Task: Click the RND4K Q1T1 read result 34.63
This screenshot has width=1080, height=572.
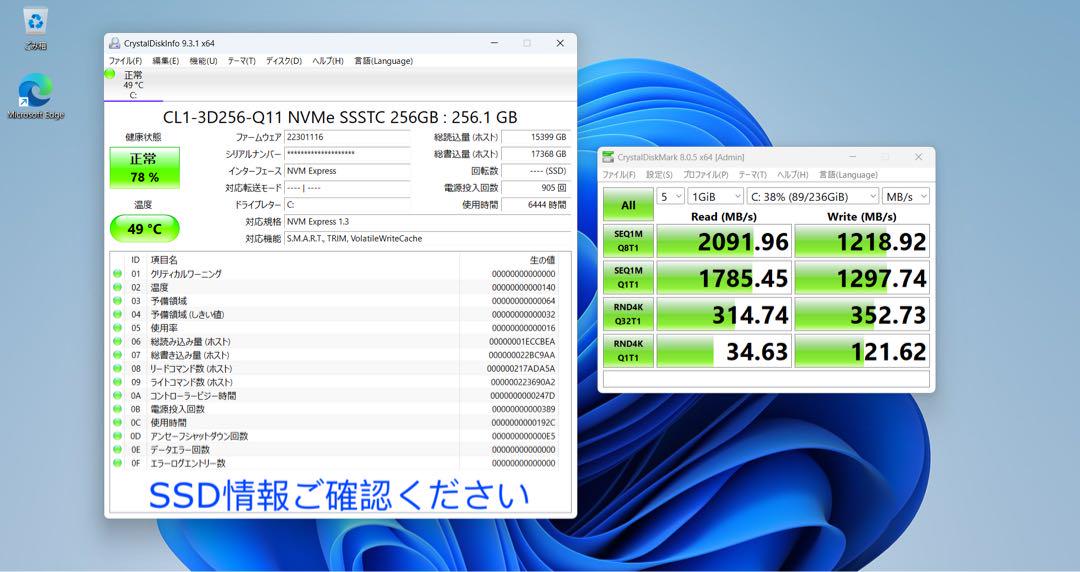Action: (724, 351)
